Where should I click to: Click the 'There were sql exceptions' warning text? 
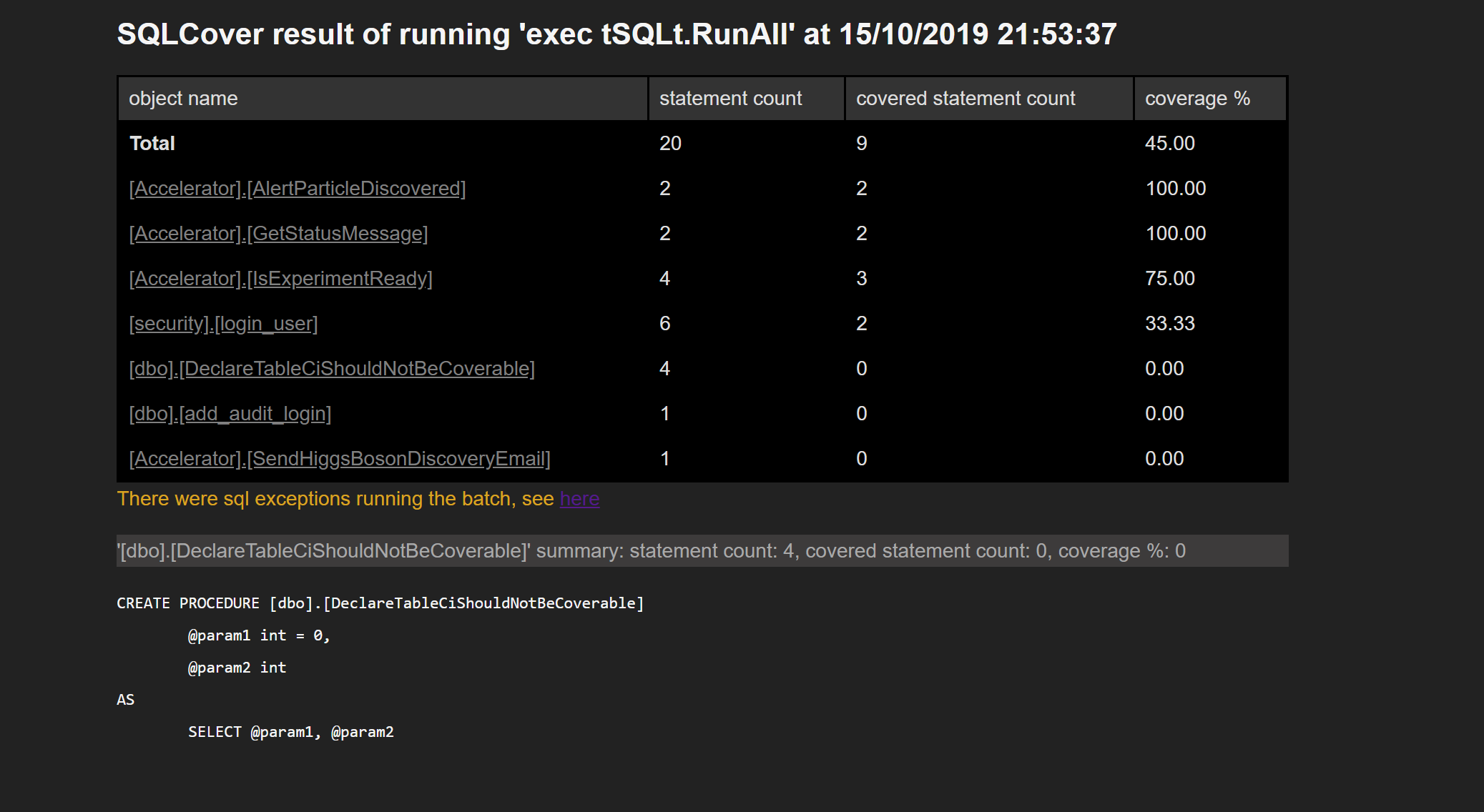pyautogui.click(x=335, y=499)
